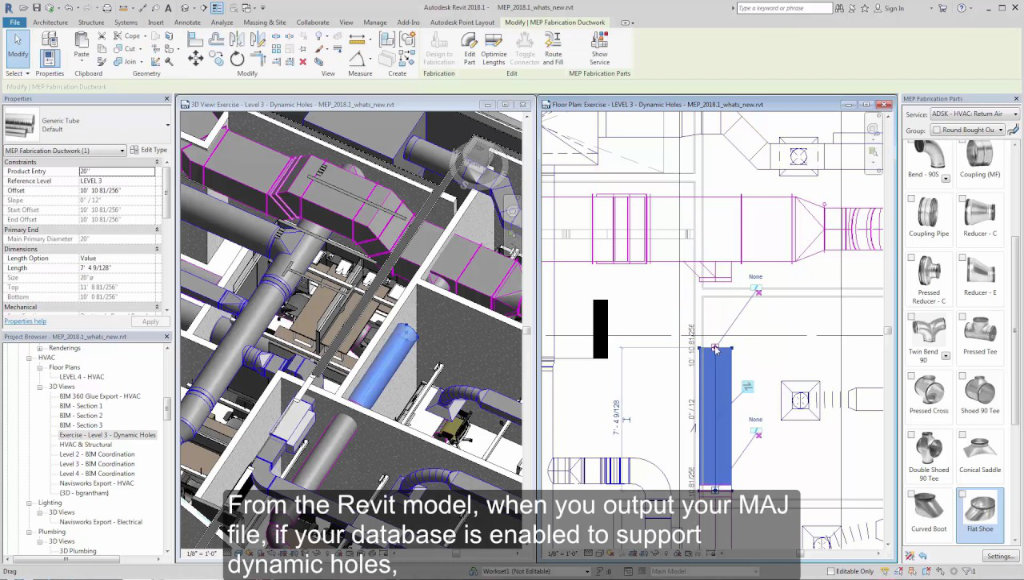Image resolution: width=1024 pixels, height=580 pixels.
Task: Tick the Coupling Pipe part checkbox
Action: click(911, 199)
